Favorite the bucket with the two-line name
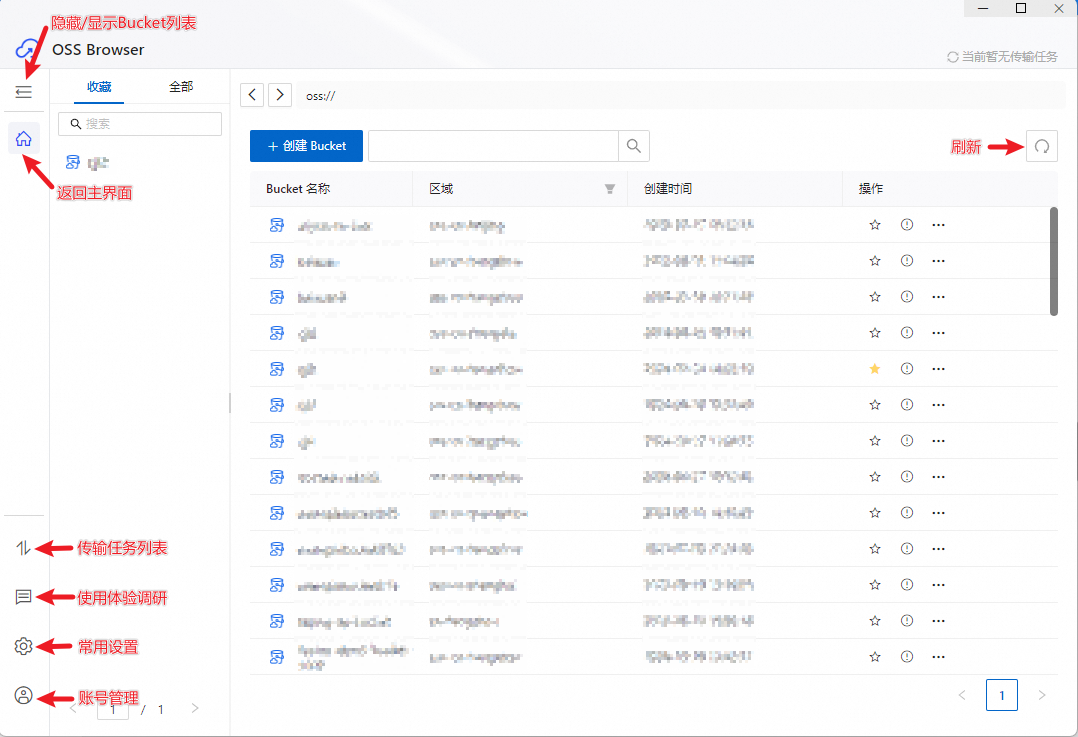Screen dimensions: 1078x737 coord(874,657)
